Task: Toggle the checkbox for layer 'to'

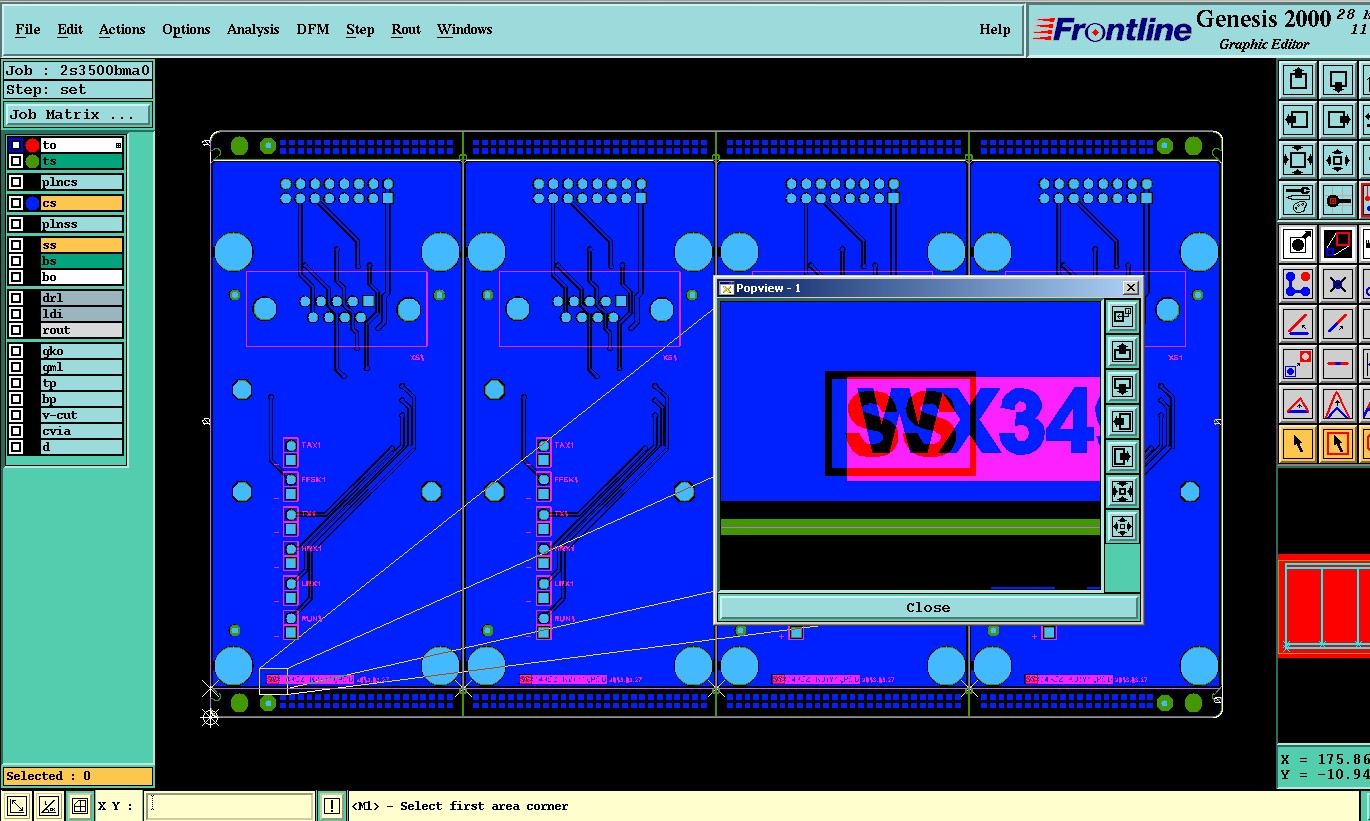Action: click(15, 145)
